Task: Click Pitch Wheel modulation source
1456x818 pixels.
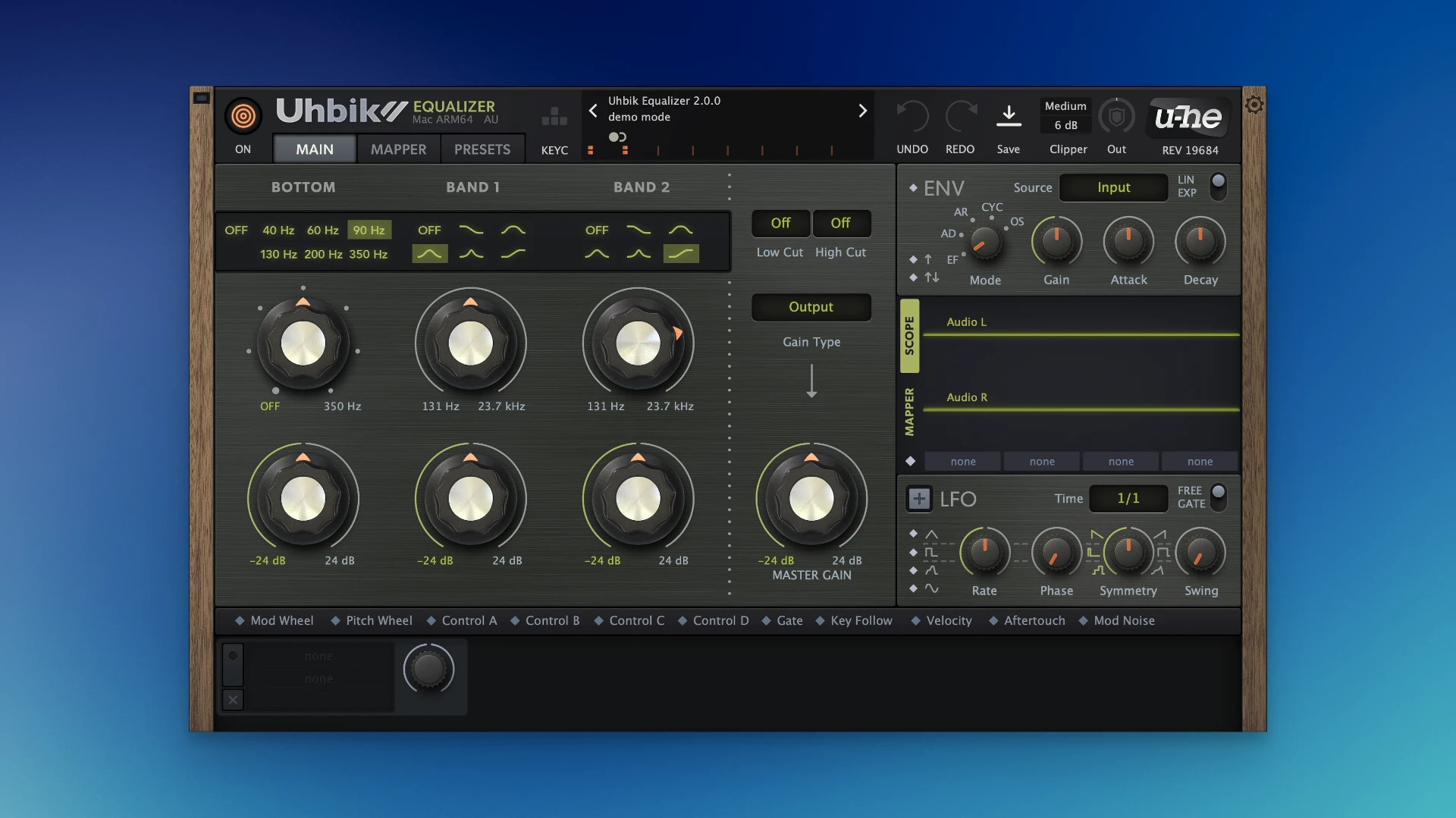Action: pos(372,620)
